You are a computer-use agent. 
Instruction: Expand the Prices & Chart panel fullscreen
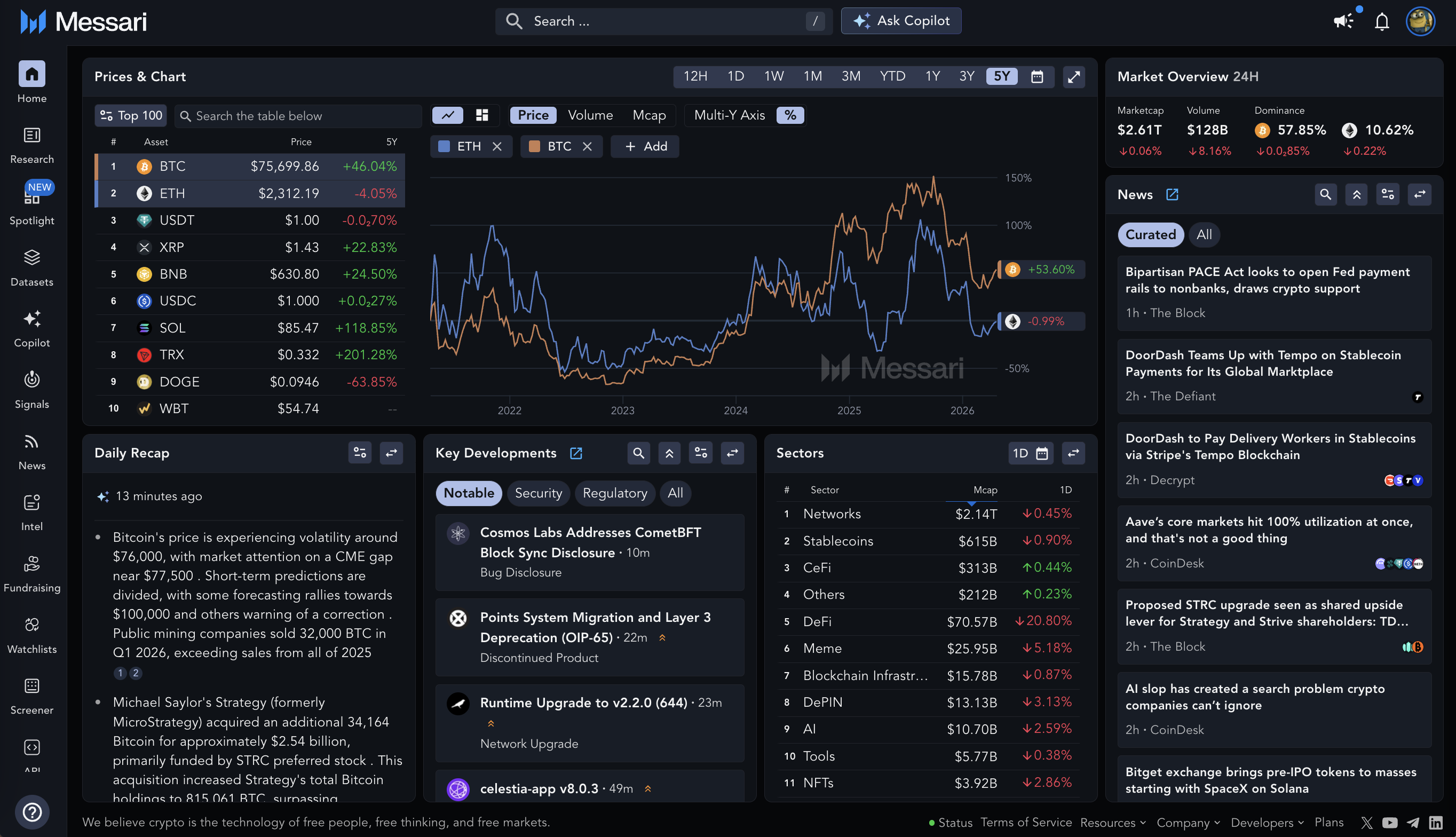pos(1073,76)
